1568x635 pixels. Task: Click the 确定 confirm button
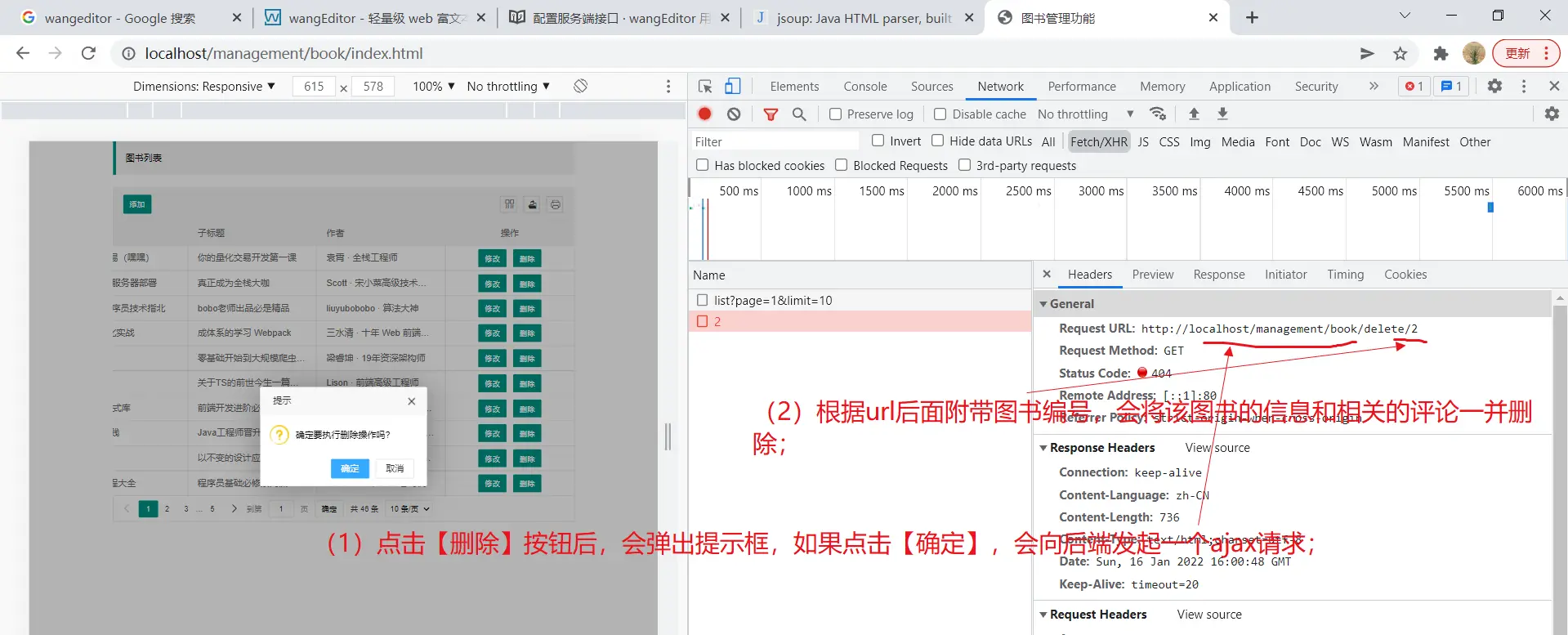(350, 468)
